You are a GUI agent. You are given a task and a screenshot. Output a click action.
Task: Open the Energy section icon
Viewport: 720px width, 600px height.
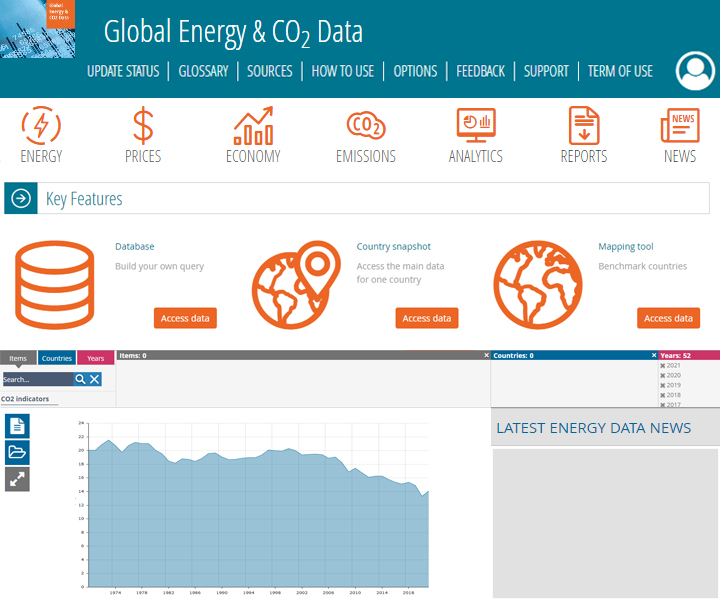pyautogui.click(x=41, y=126)
